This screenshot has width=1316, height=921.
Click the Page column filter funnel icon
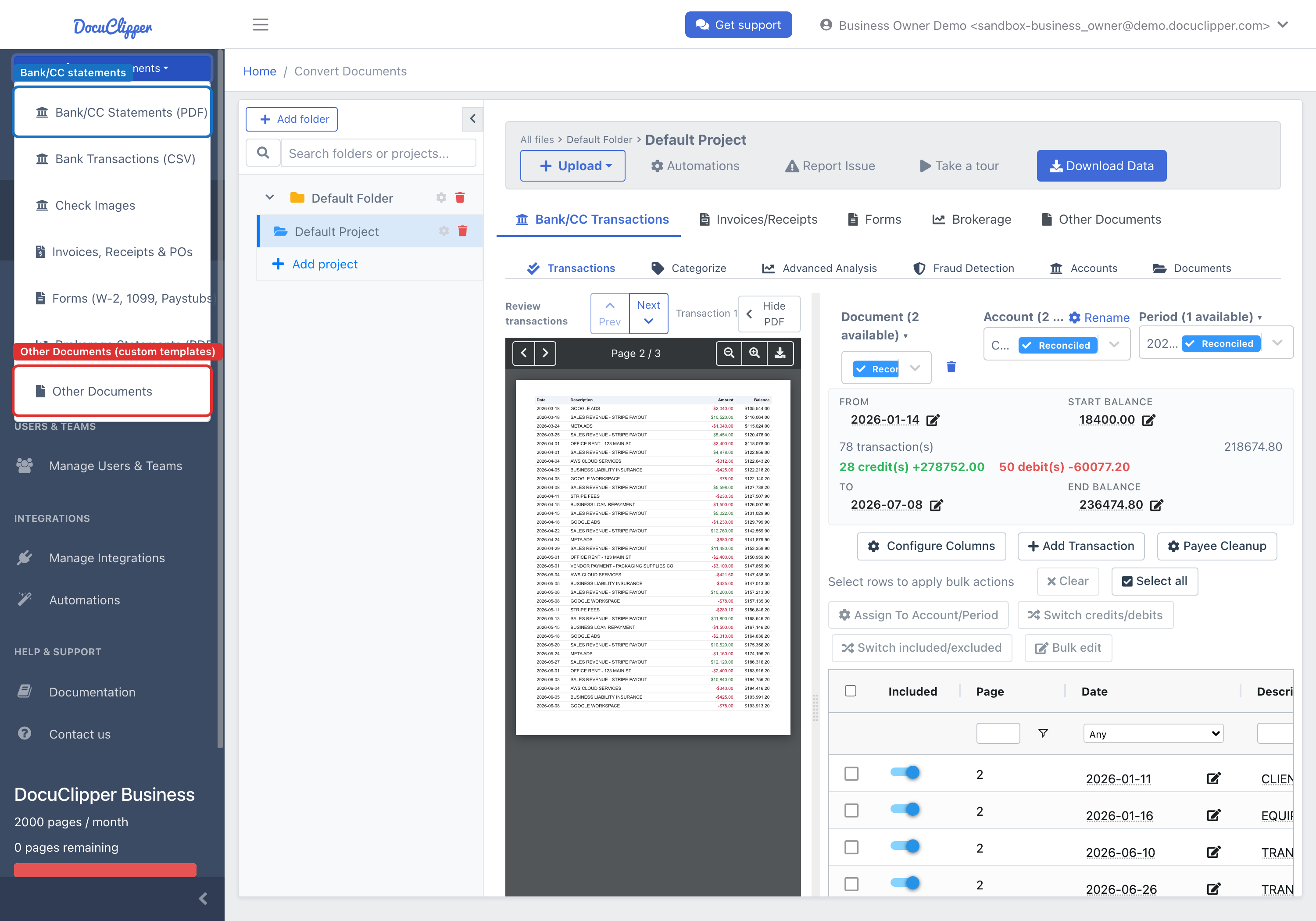(1043, 733)
